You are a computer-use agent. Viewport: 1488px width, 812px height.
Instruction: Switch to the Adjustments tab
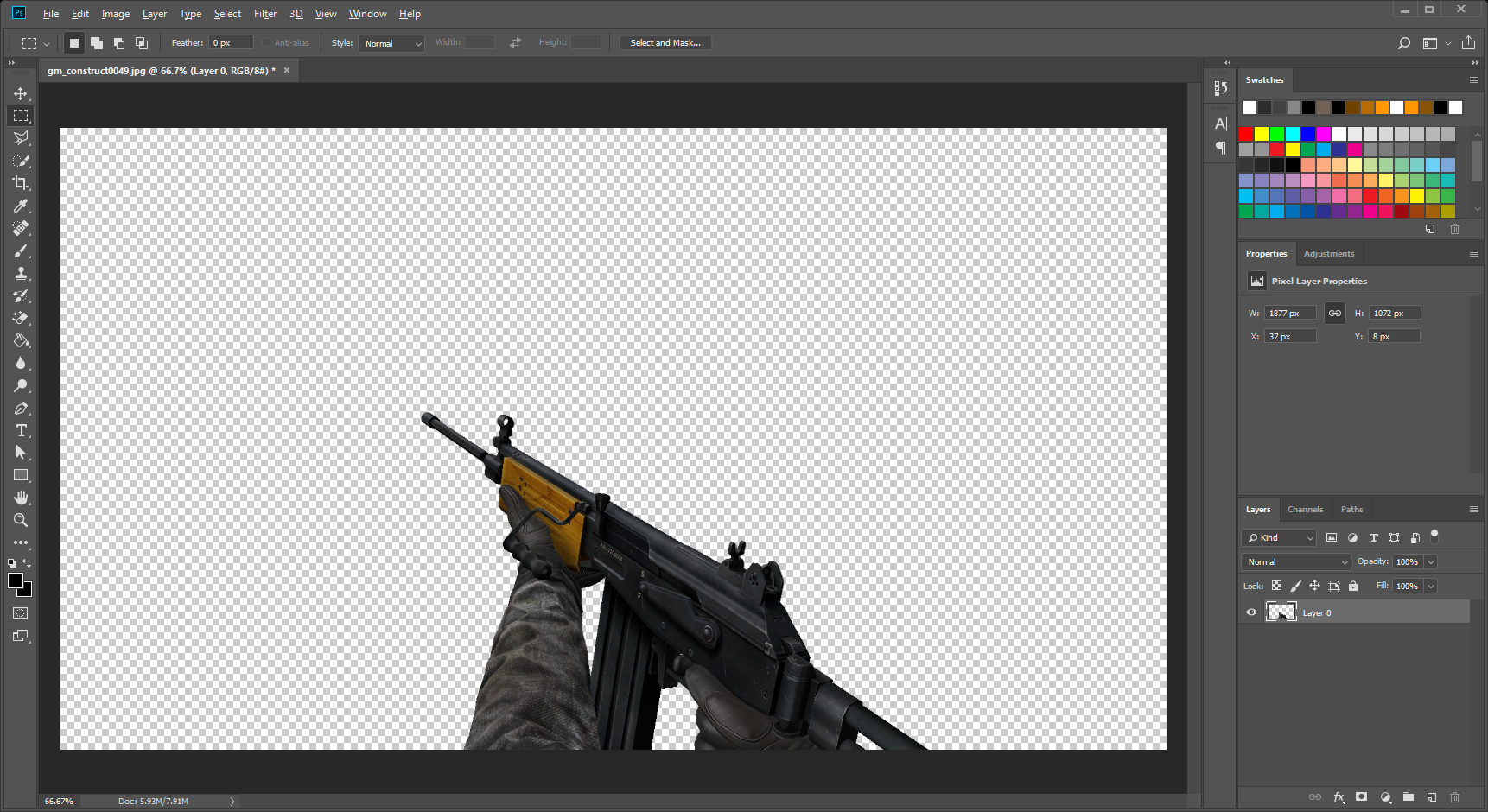[x=1329, y=254]
